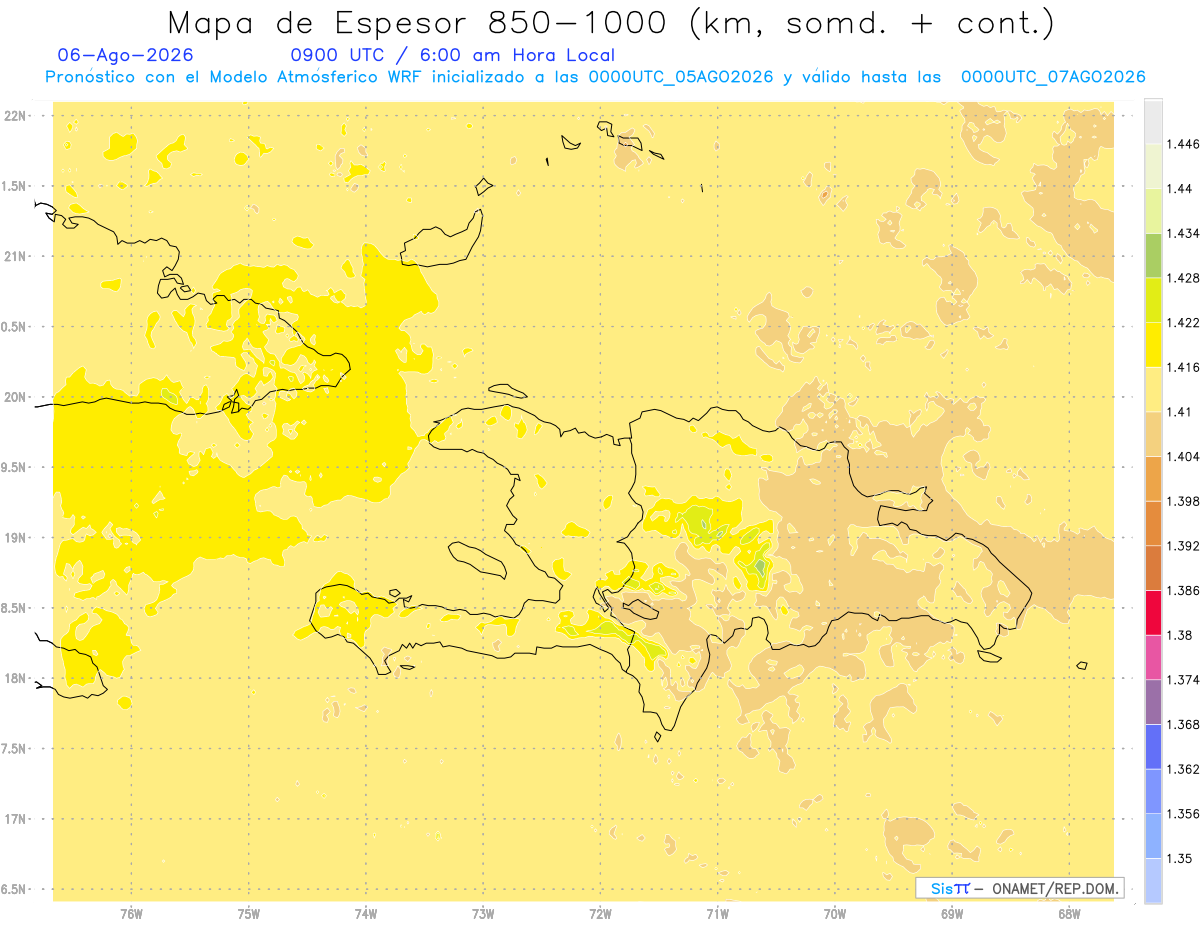Click the 19N latitude label
Screen dimensions: 1200x927
(15, 538)
